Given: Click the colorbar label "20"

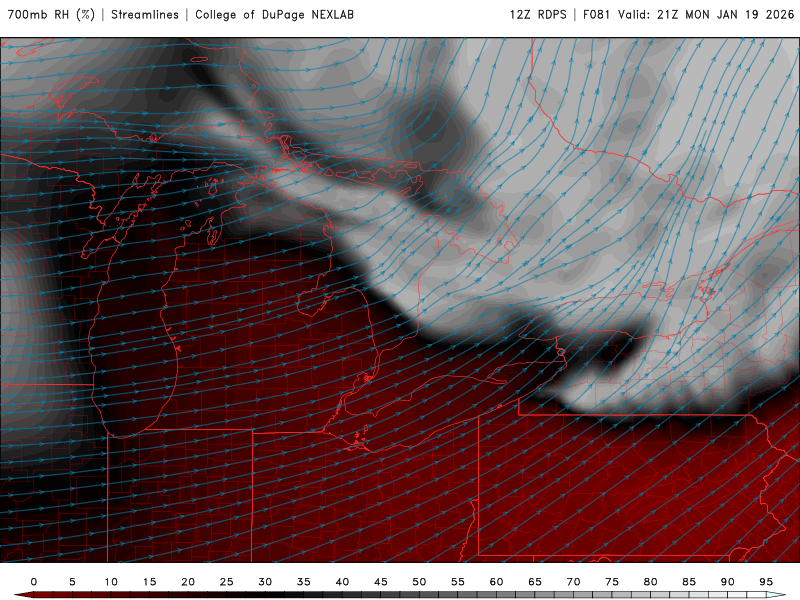Looking at the screenshot, I should 188,582.
